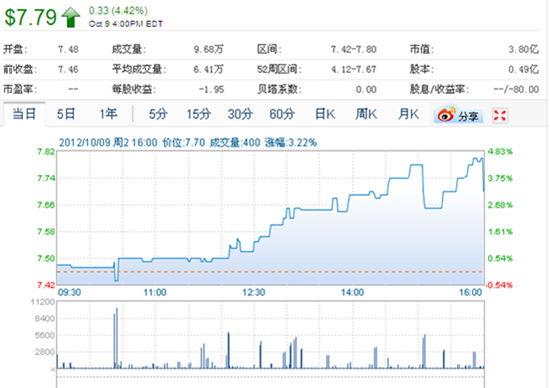This screenshot has height=388, width=550.
Task: Click the 前收盘 value 7.46
Action: [68, 69]
